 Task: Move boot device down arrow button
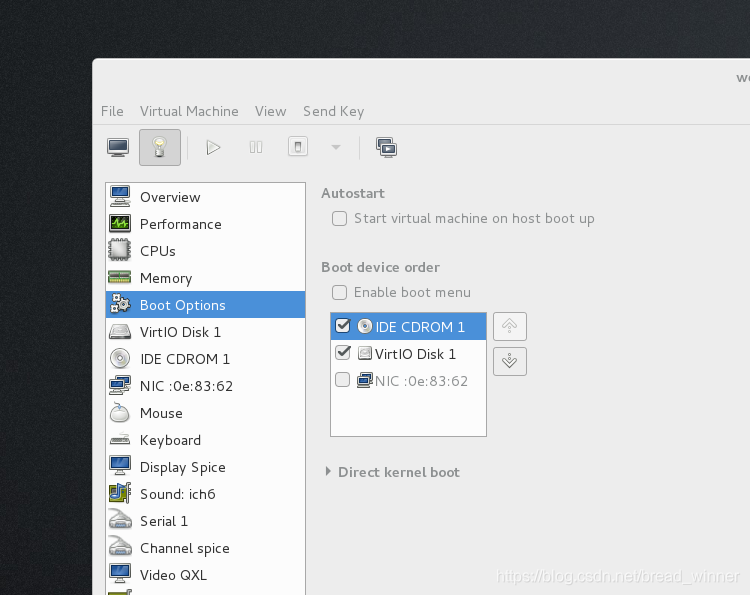[x=510, y=361]
